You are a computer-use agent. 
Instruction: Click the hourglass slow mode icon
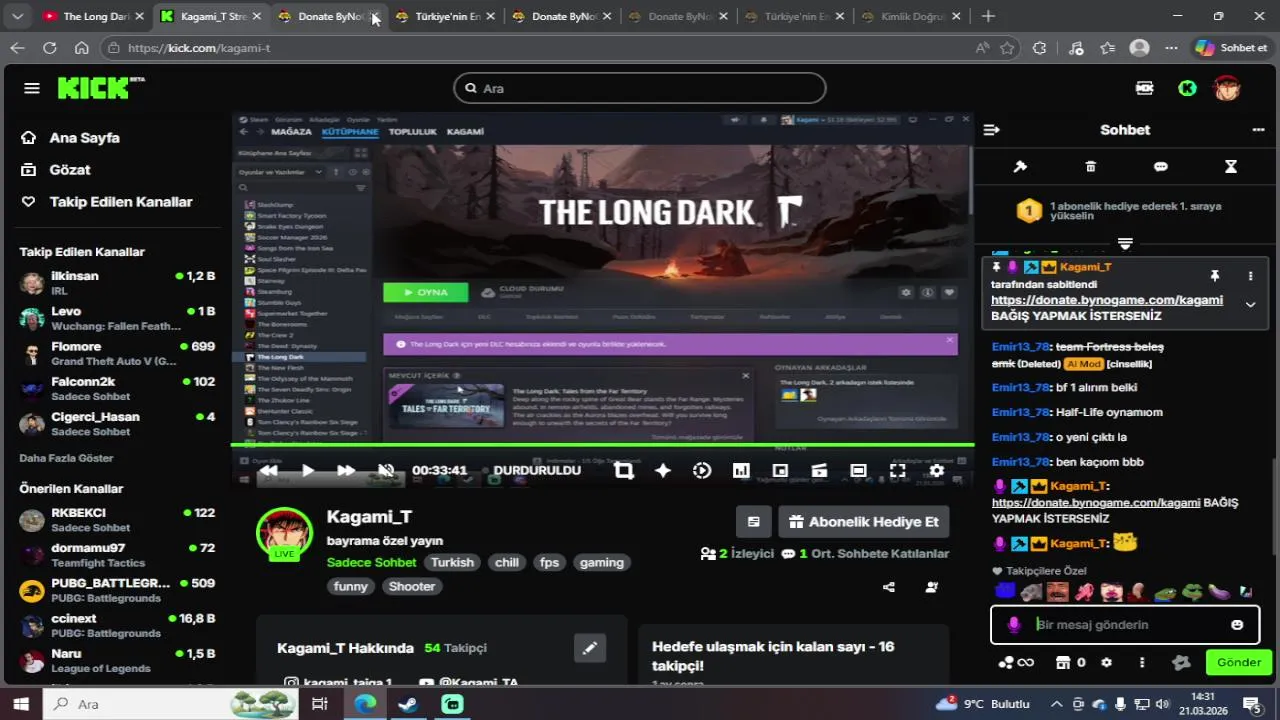pyautogui.click(x=1231, y=166)
